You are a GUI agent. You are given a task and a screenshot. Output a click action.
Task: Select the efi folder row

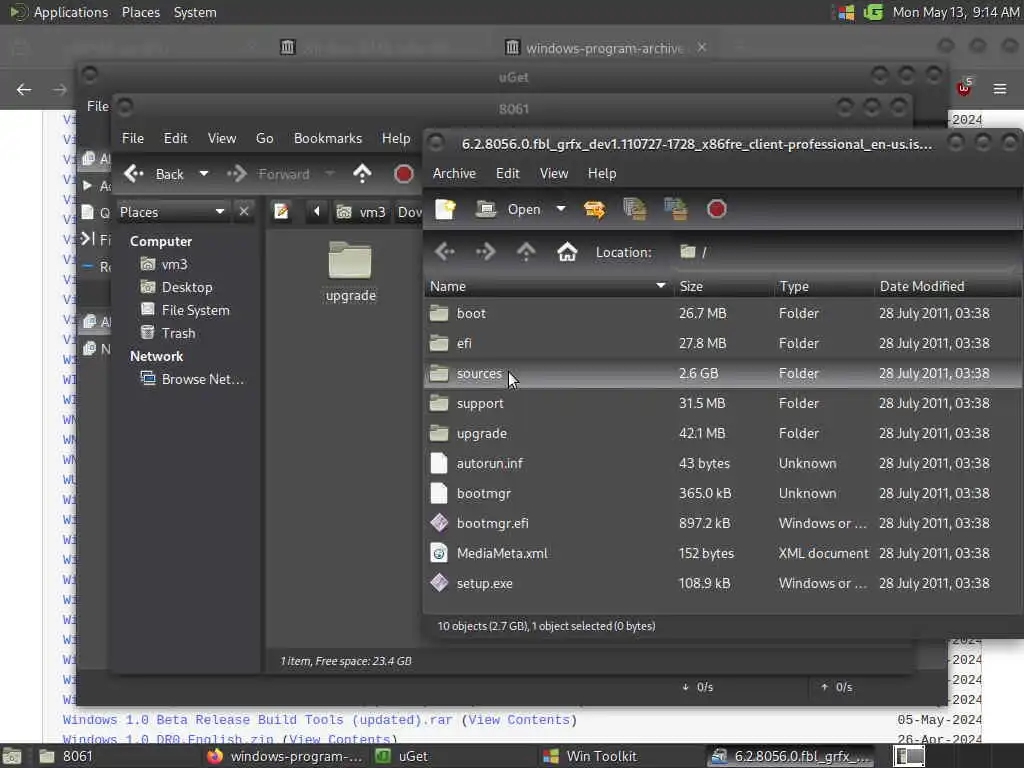click(x=722, y=344)
